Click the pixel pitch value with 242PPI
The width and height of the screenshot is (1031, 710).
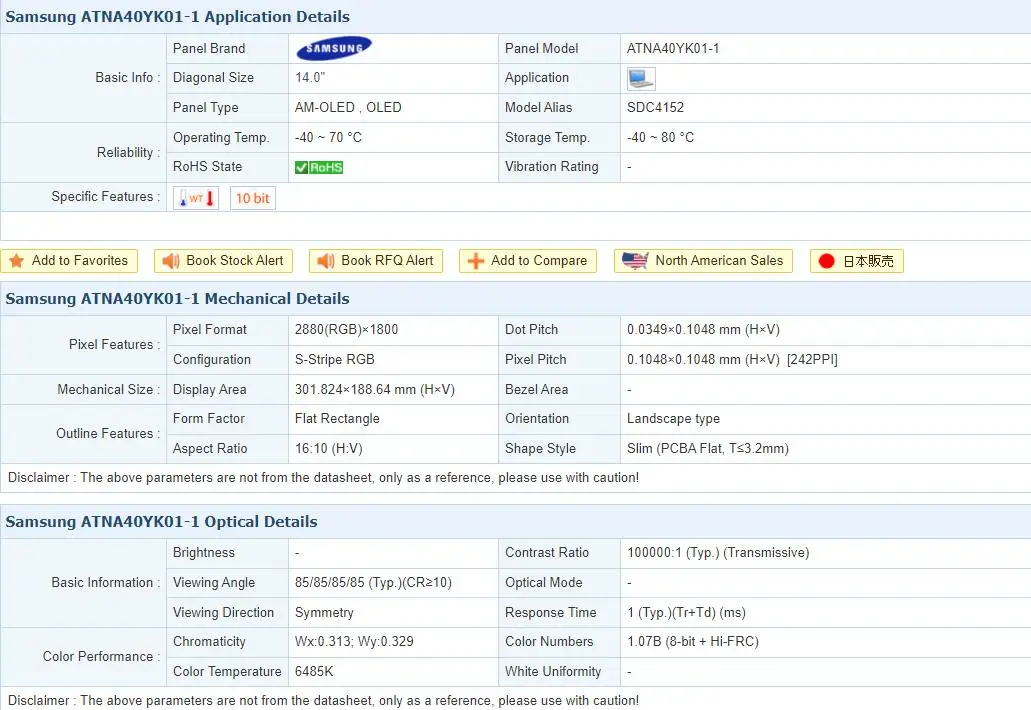732,360
